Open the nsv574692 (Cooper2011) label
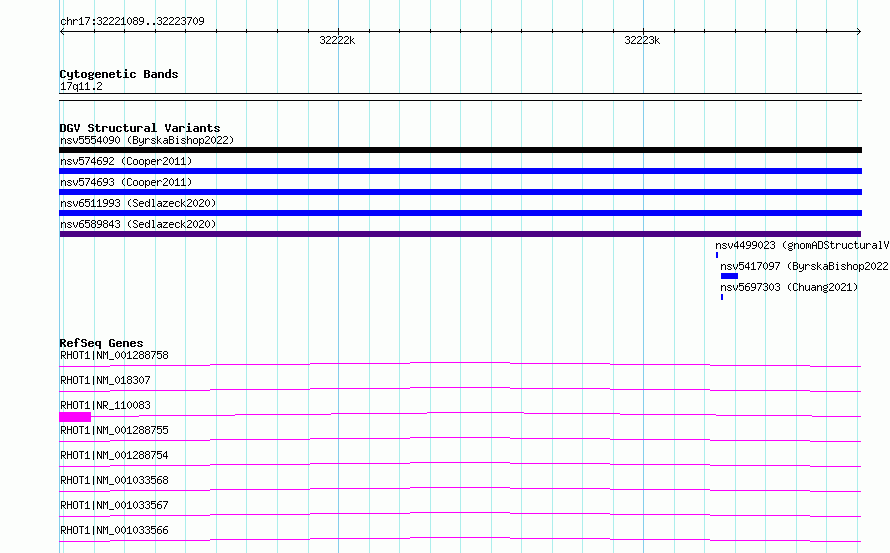Screen dimensions: 890x553 click(126, 161)
